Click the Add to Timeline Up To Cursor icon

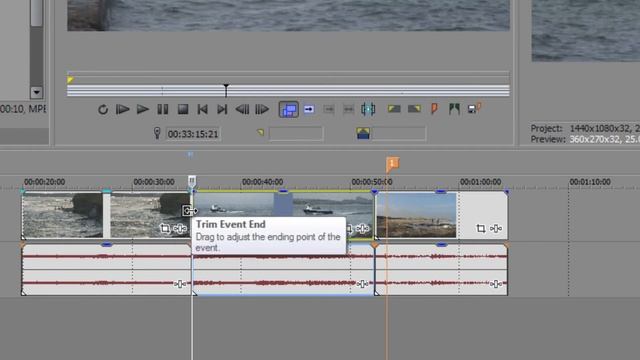pyautogui.click(x=309, y=109)
